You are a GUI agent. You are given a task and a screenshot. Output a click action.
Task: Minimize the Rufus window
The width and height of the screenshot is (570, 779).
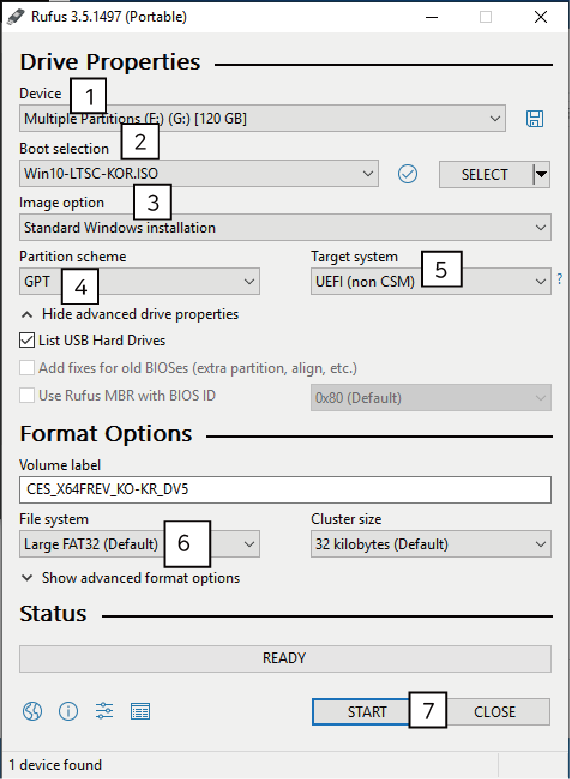(x=432, y=17)
